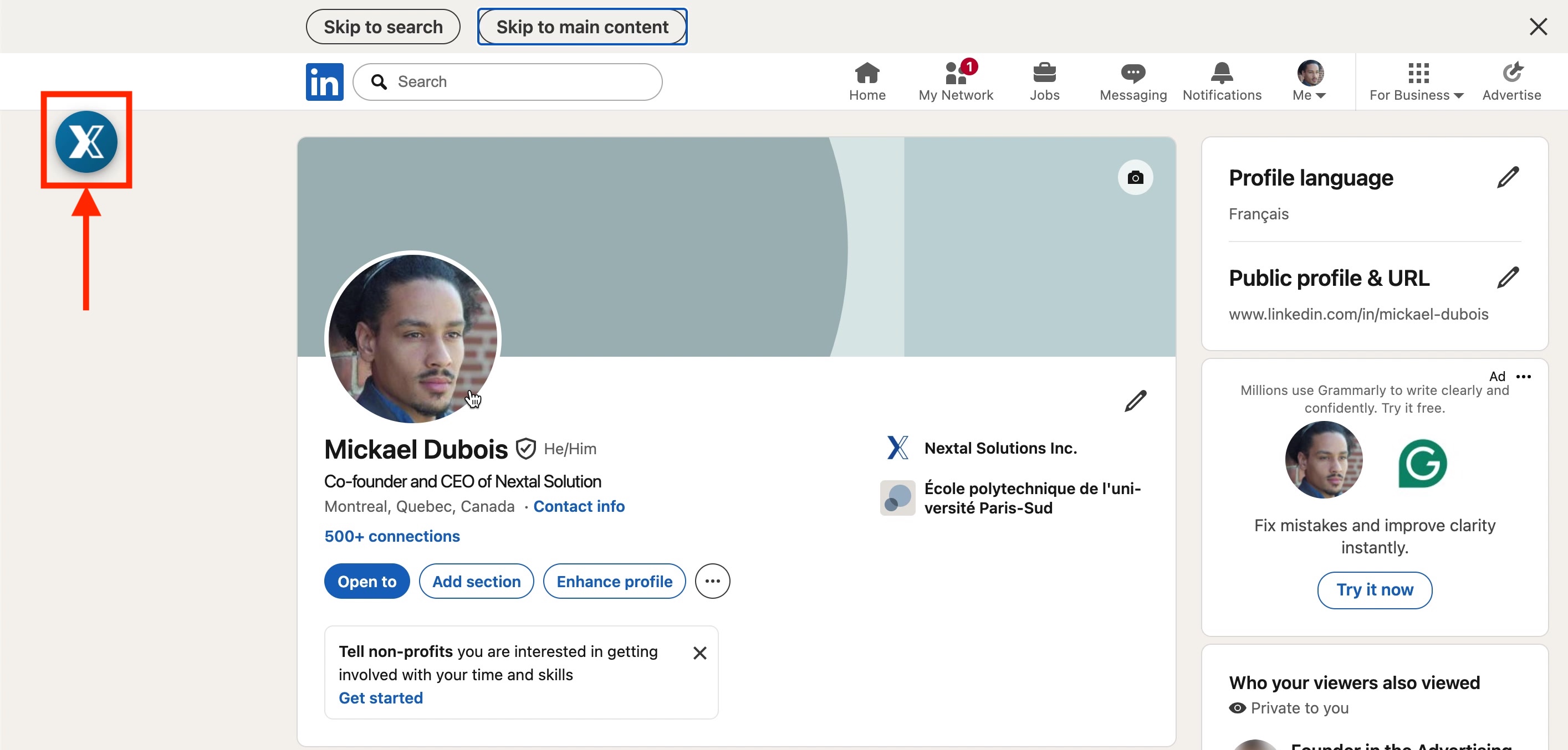Open the More options ellipsis on profile
This screenshot has width=1568, height=750.
712,581
